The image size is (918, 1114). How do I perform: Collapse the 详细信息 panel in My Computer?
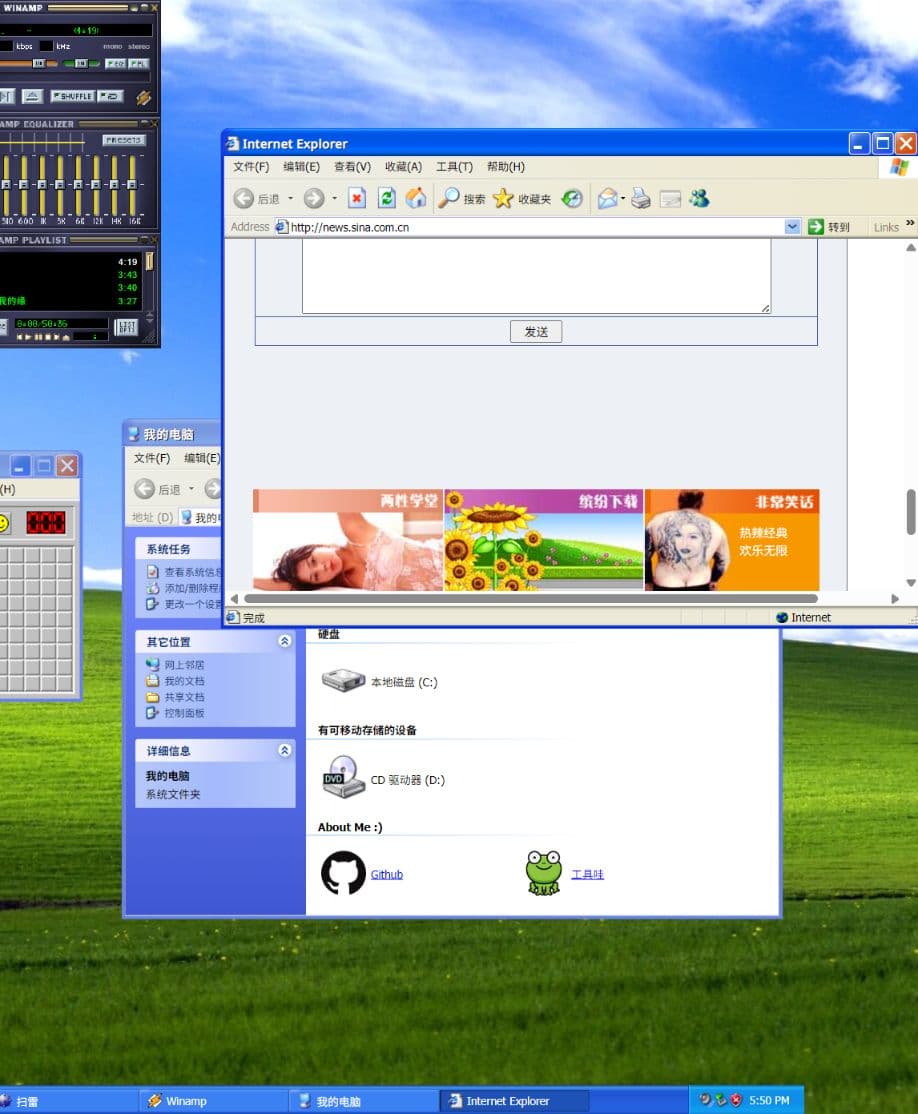(284, 750)
